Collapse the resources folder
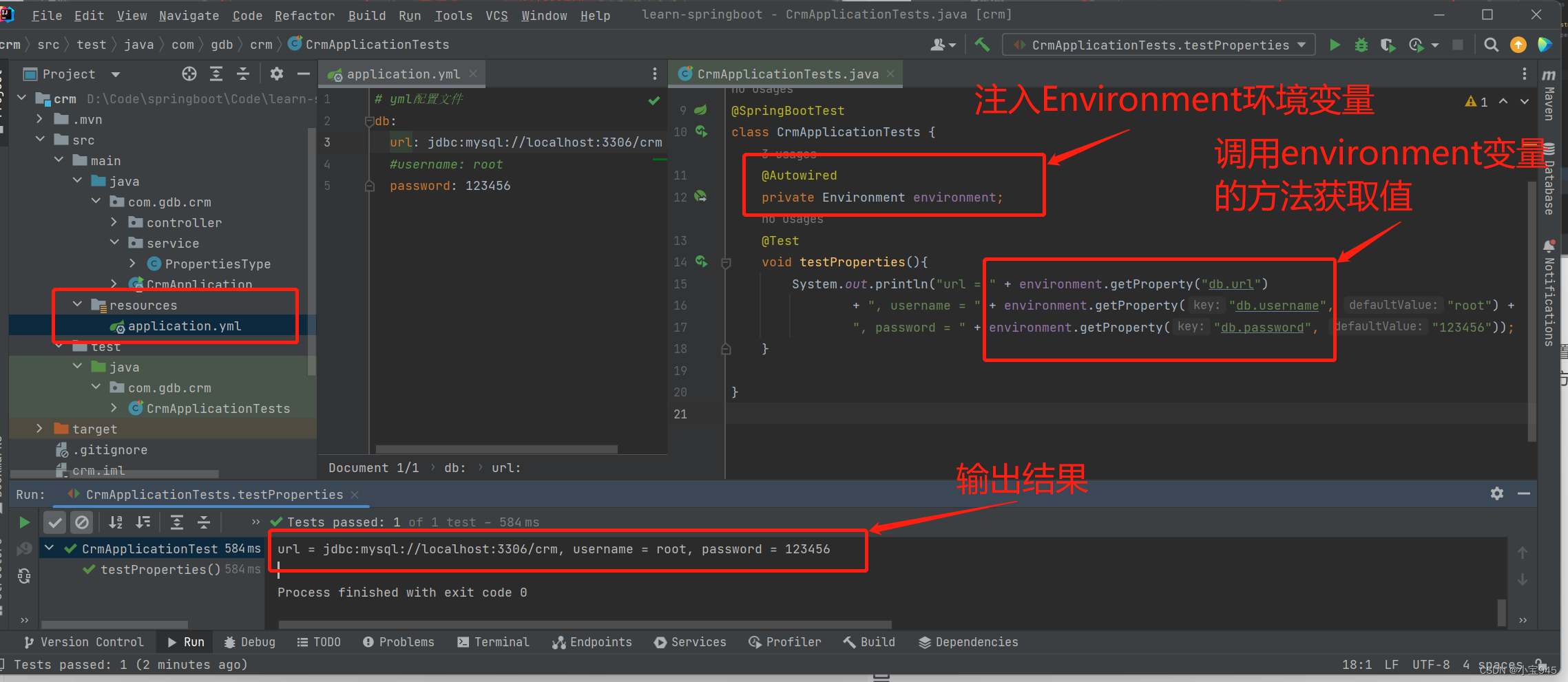 pos(77,304)
